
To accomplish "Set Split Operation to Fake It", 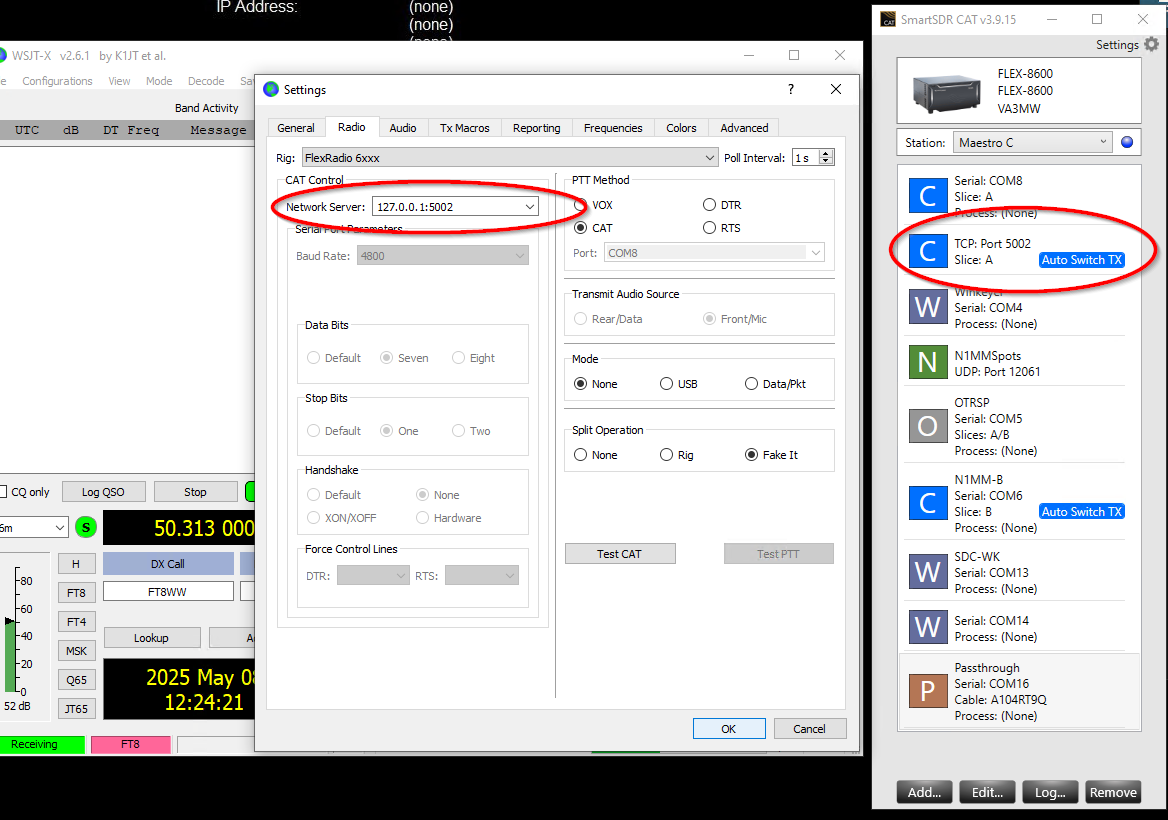I will coord(752,454).
